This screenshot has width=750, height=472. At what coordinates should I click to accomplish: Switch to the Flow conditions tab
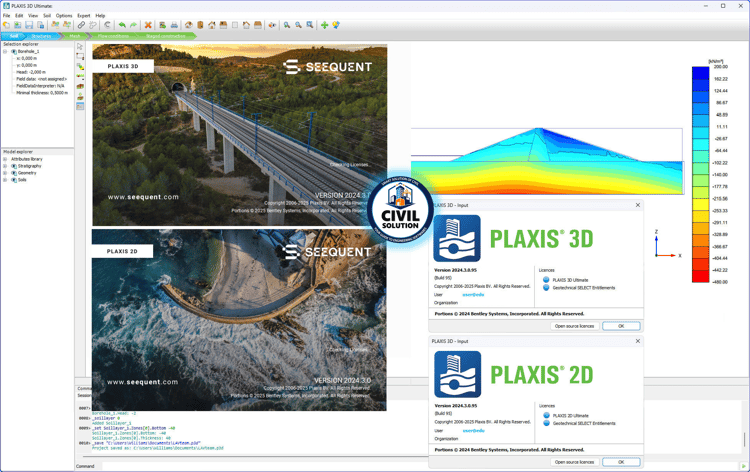tap(113, 36)
